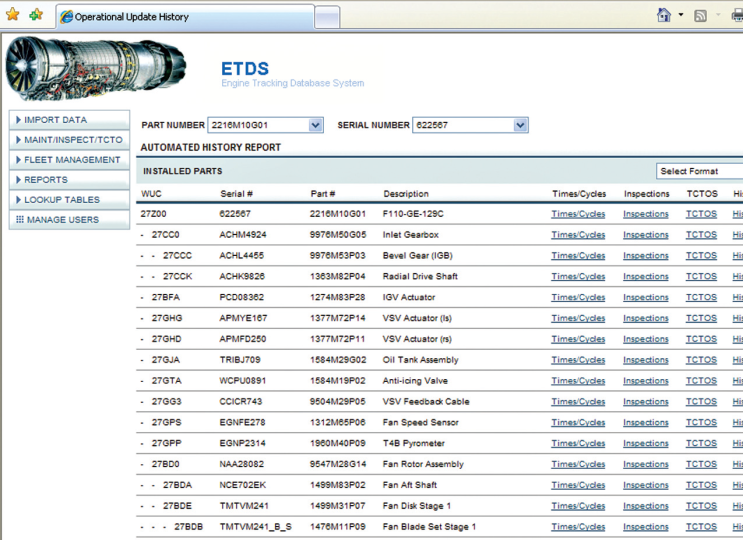This screenshot has width=743, height=540.
Task: Select WUC cell 27CCK
Action: click(178, 277)
